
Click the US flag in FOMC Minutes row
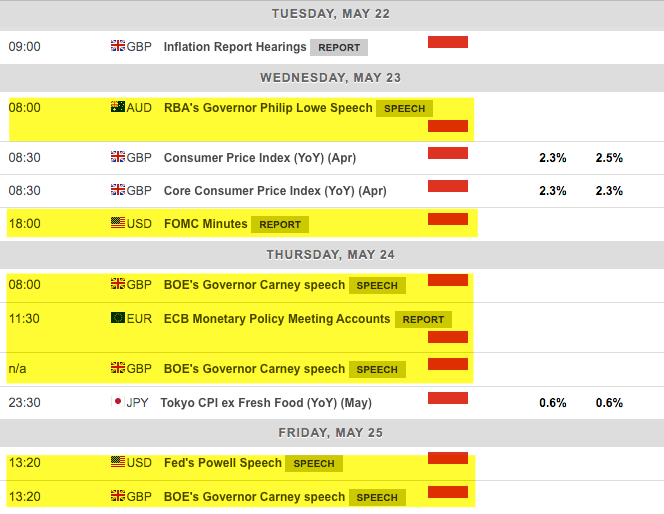pyautogui.click(x=117, y=223)
